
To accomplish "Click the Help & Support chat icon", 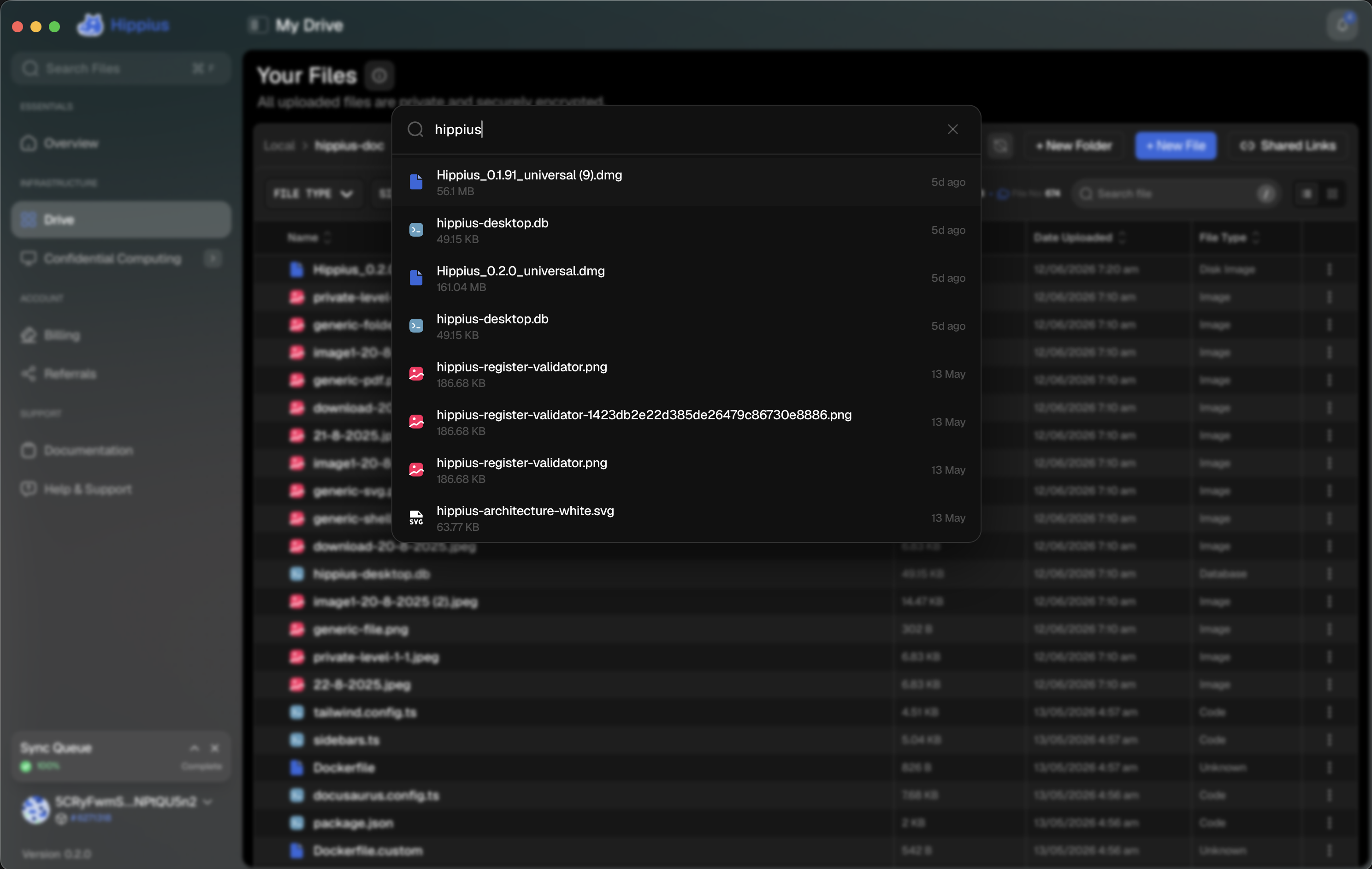I will (x=29, y=489).
